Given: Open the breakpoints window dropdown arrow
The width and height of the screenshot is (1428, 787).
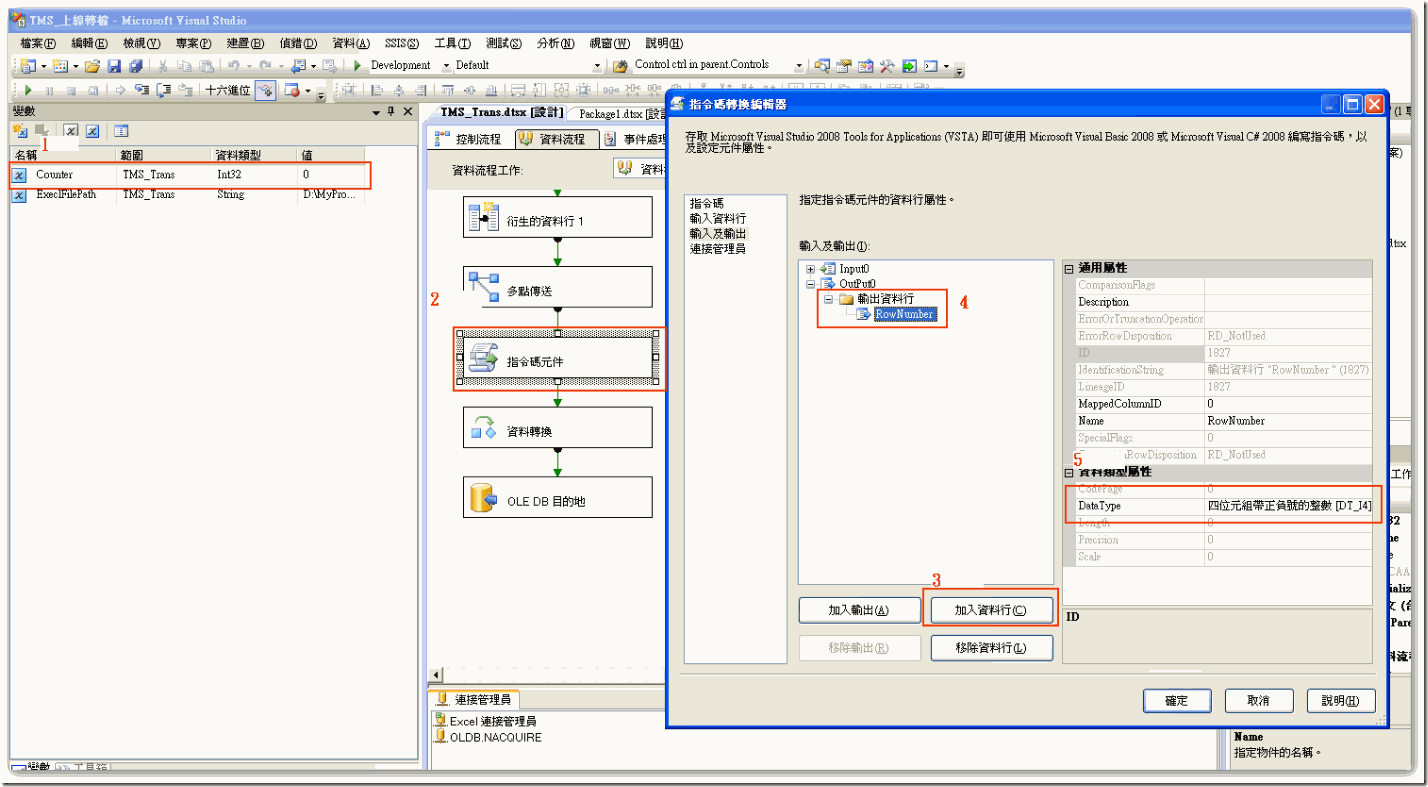Looking at the screenshot, I should click(307, 90).
